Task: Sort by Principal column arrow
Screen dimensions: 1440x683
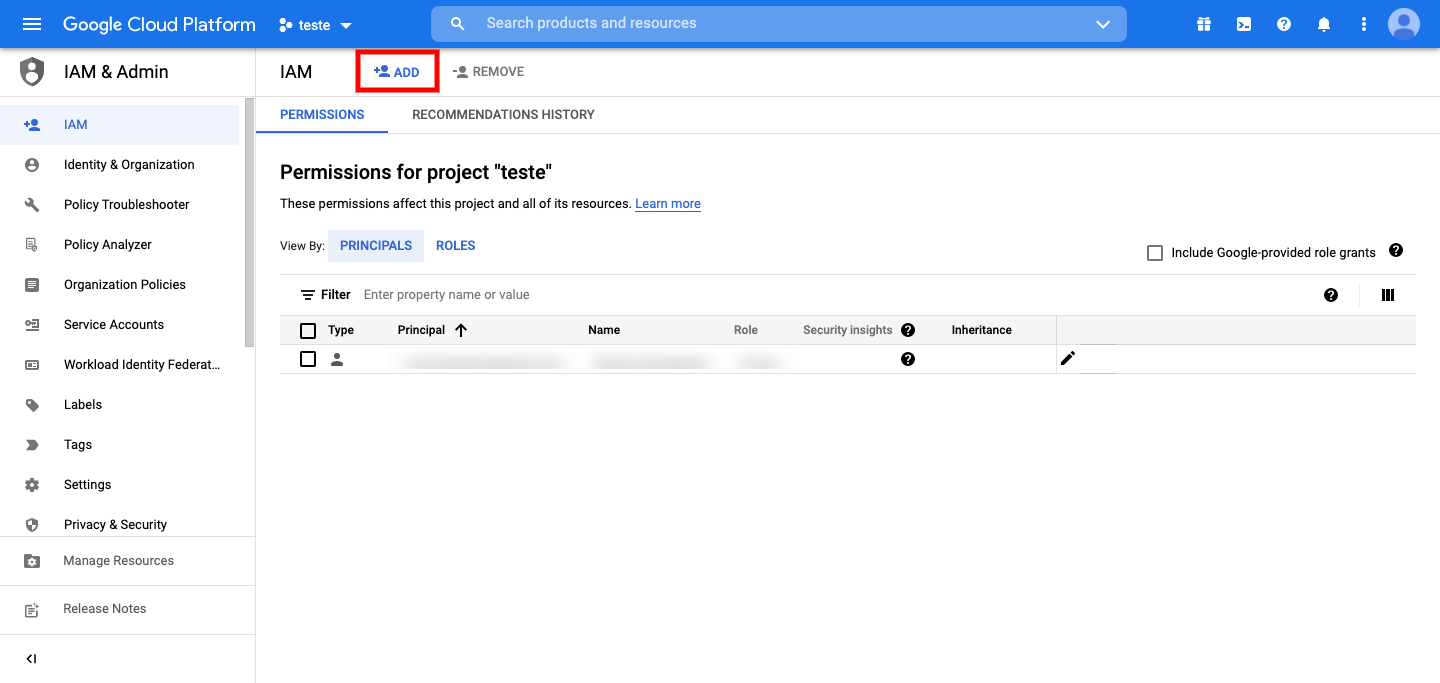Action: pos(461,330)
